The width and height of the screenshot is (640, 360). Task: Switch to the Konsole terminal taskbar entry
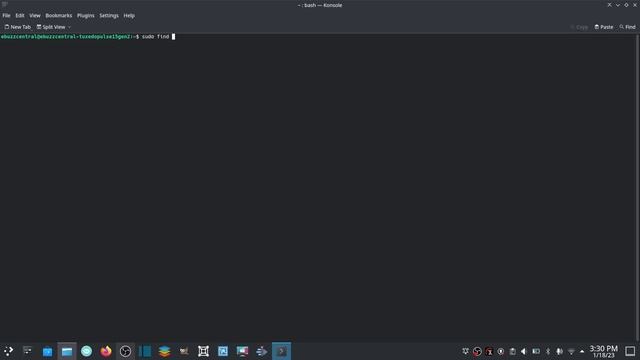click(282, 351)
